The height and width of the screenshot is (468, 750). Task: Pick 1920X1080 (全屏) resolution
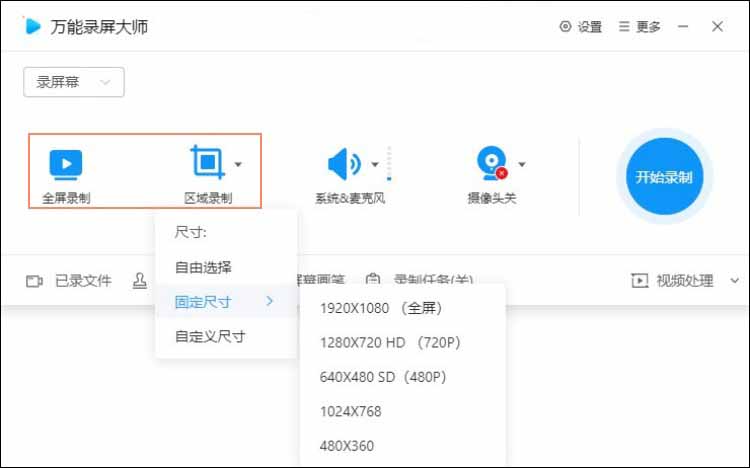[x=381, y=308]
